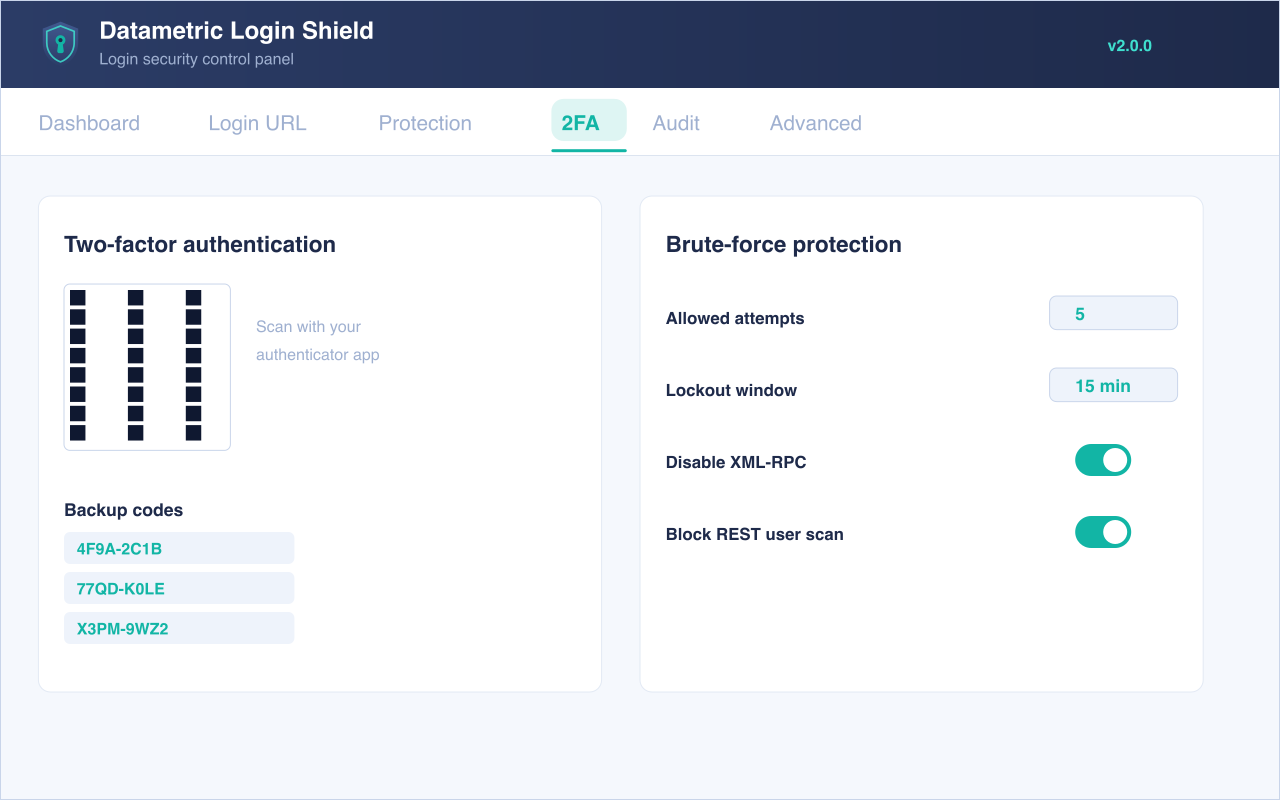
Task: Click the Datametric Login Shield title
Action: (236, 31)
